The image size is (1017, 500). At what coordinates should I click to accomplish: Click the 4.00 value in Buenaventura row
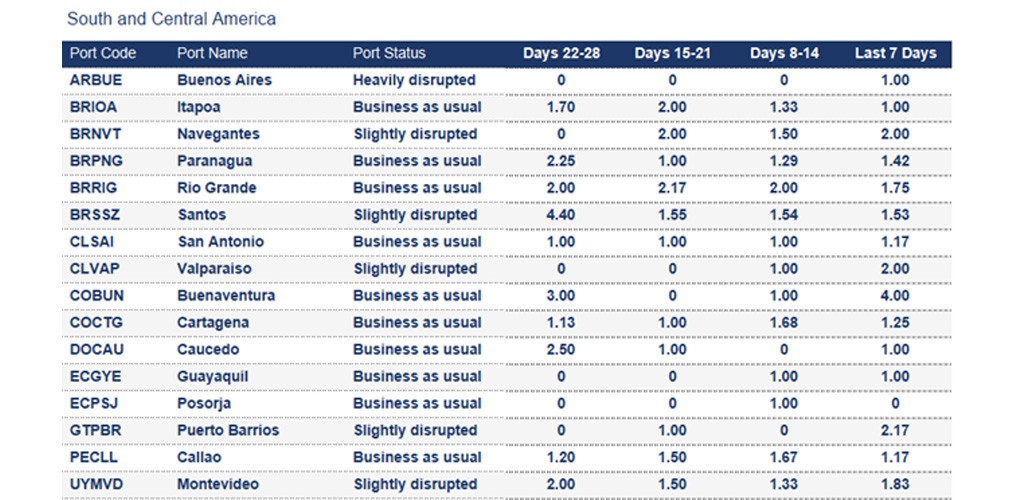895,296
